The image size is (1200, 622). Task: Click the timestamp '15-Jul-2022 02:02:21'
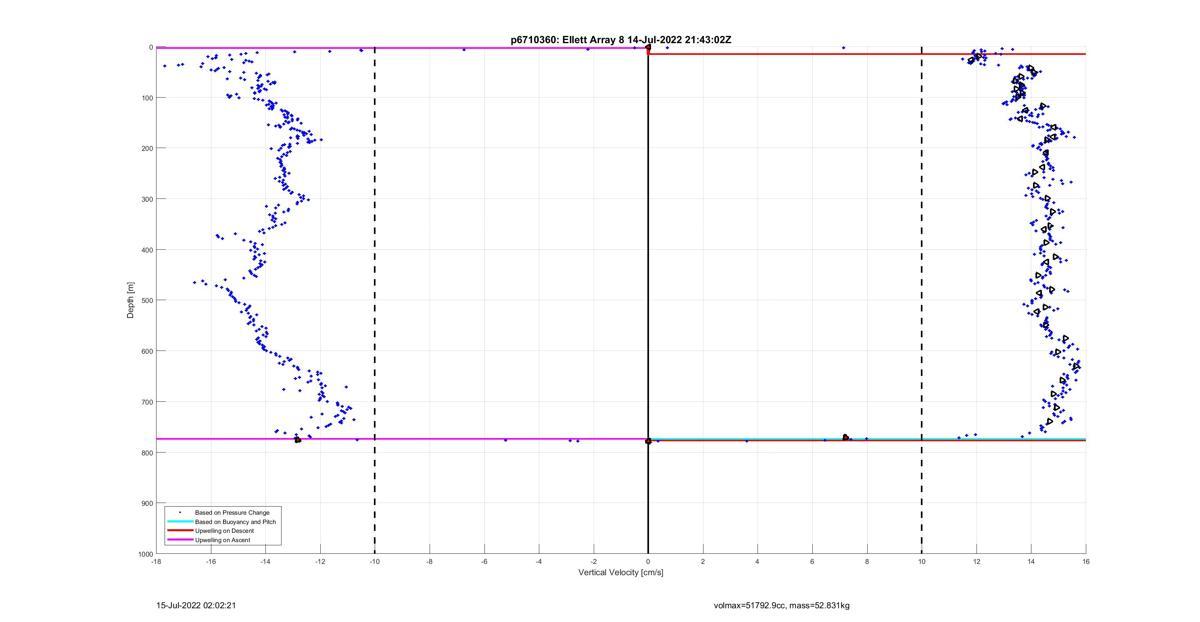(196, 605)
